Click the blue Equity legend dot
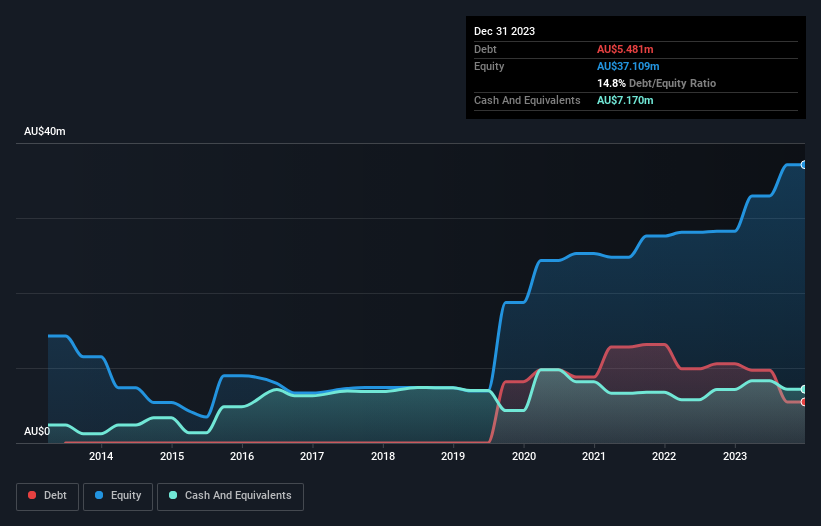The width and height of the screenshot is (821, 526). [x=99, y=495]
